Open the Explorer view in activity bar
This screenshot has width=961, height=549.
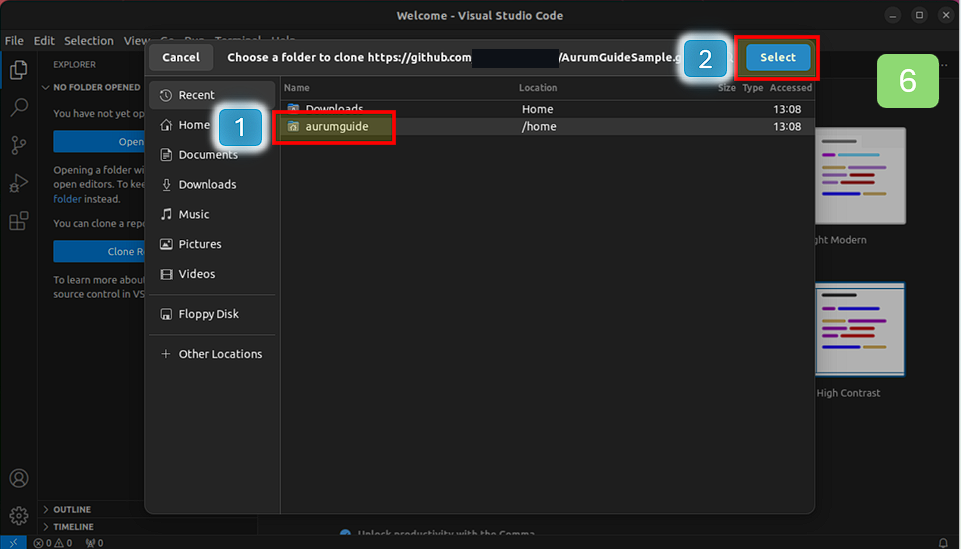coord(18,70)
